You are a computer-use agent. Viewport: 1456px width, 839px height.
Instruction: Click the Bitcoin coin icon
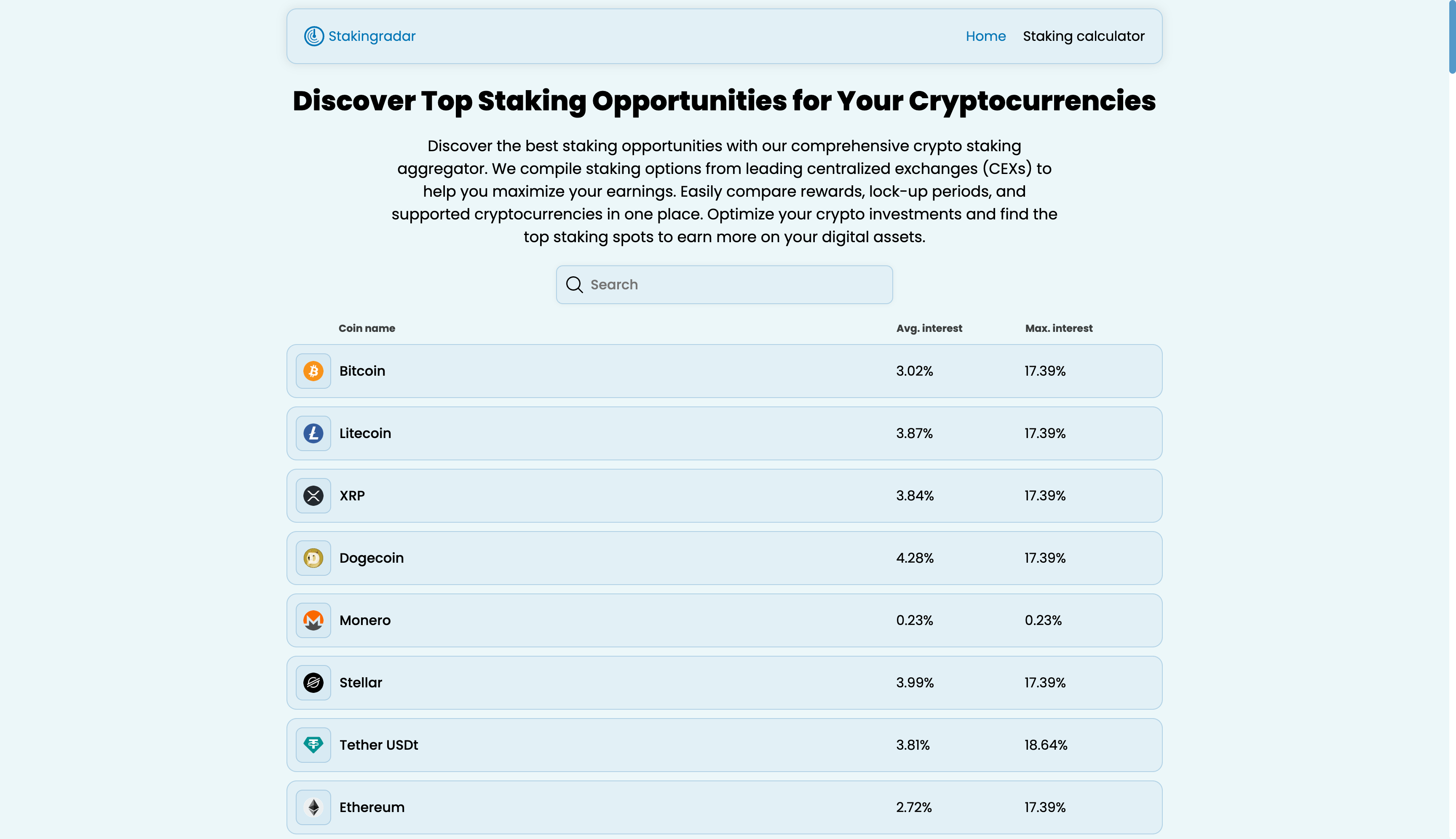pos(313,371)
